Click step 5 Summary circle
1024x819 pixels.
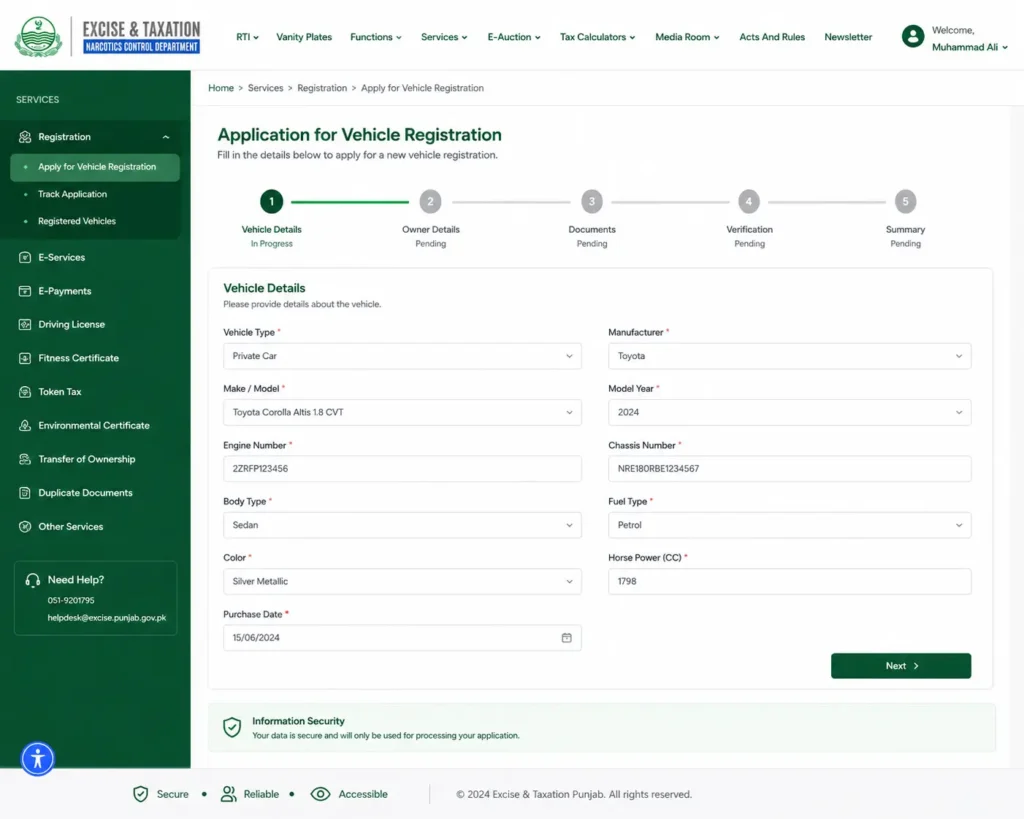pyautogui.click(x=905, y=202)
